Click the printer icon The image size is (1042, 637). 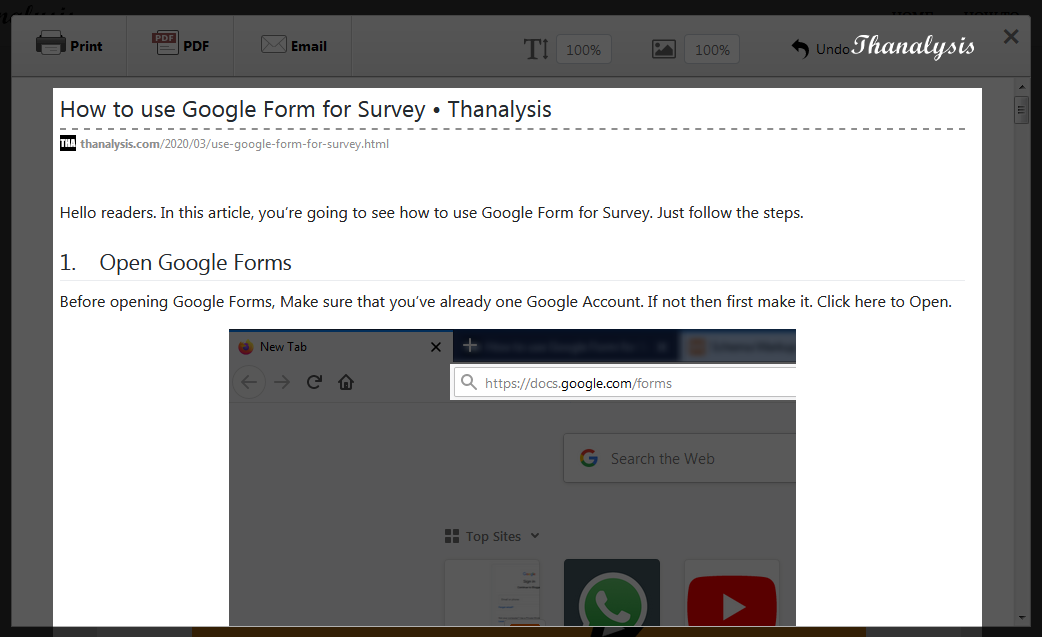[51, 43]
